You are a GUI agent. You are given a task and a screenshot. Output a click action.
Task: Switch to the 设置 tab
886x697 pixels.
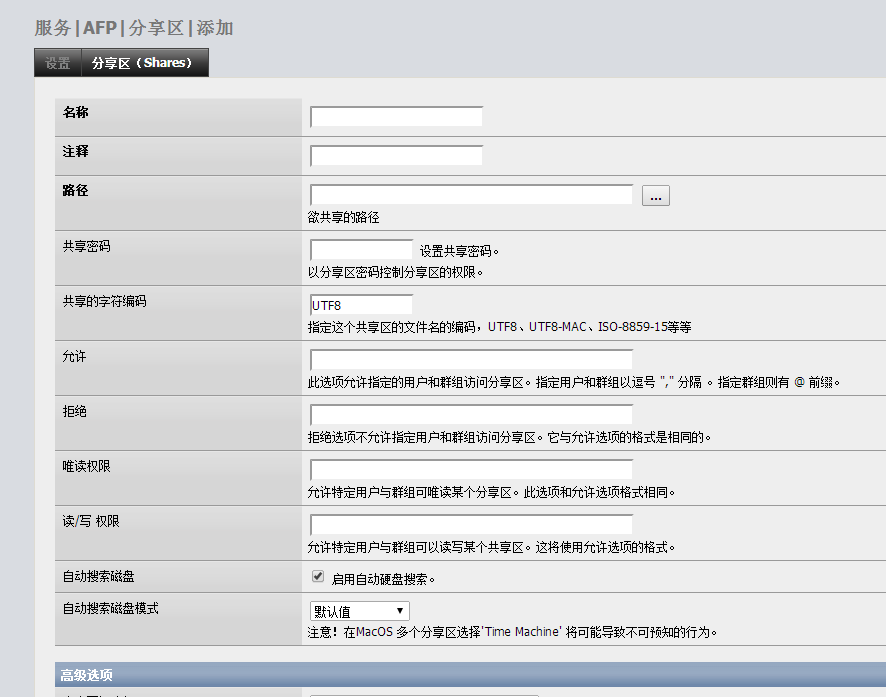57,63
